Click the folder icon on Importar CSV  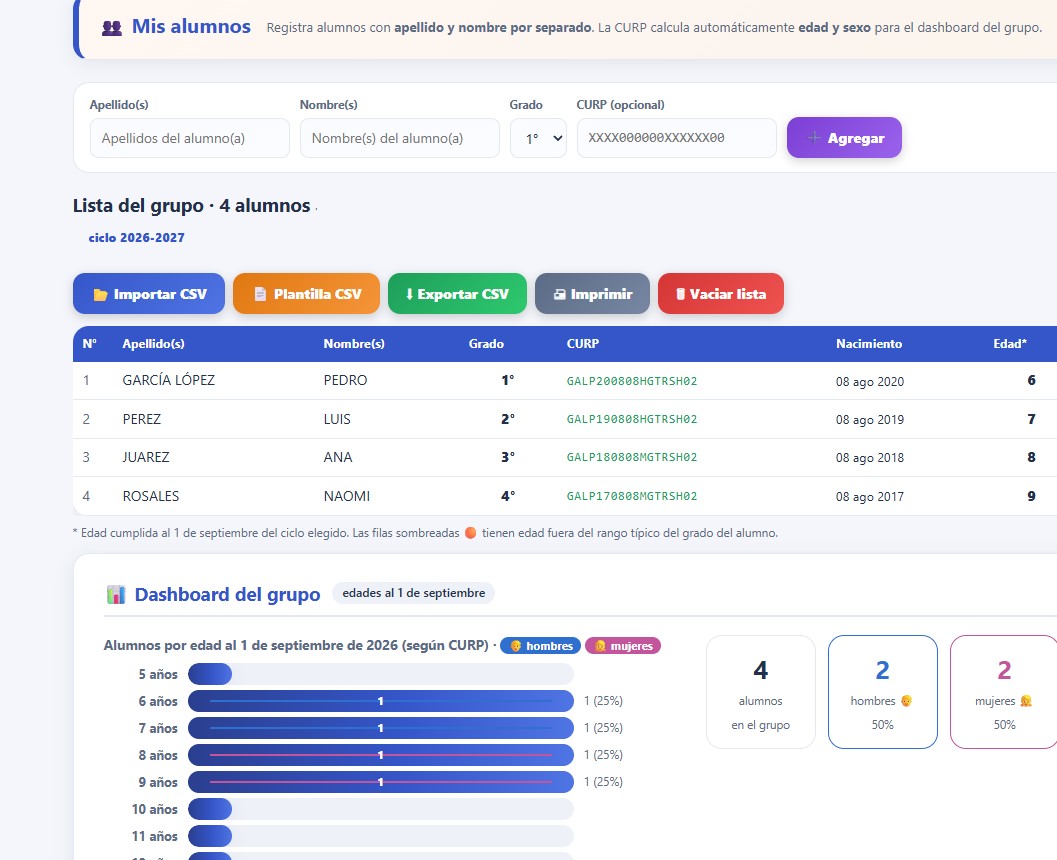(100, 295)
